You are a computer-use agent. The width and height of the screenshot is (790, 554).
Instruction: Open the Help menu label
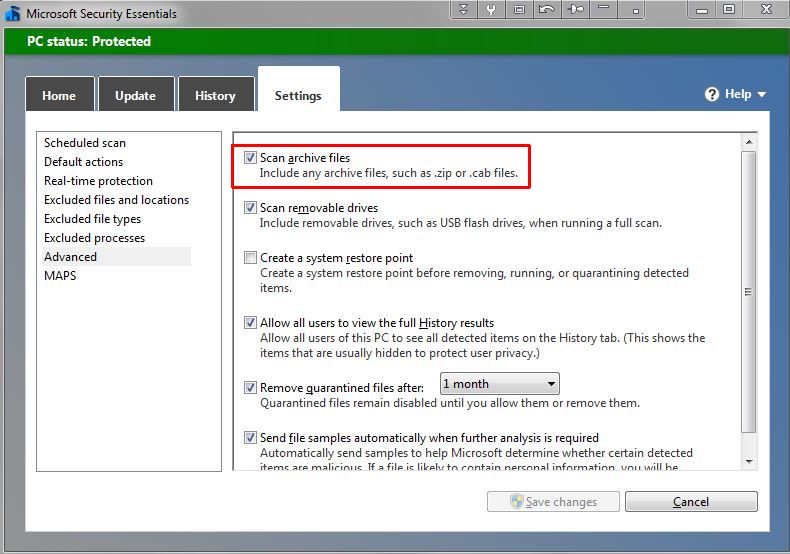click(x=738, y=94)
